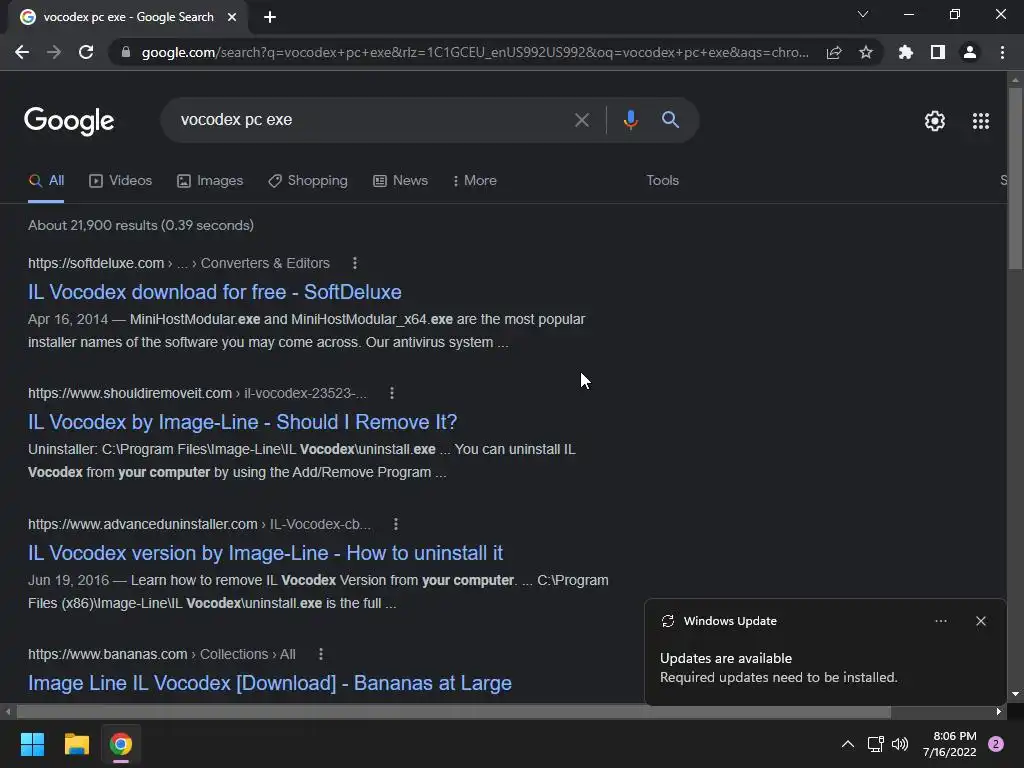1024x768 pixels.
Task: Click the horizontal scrollbar thumb
Action: 453,711
